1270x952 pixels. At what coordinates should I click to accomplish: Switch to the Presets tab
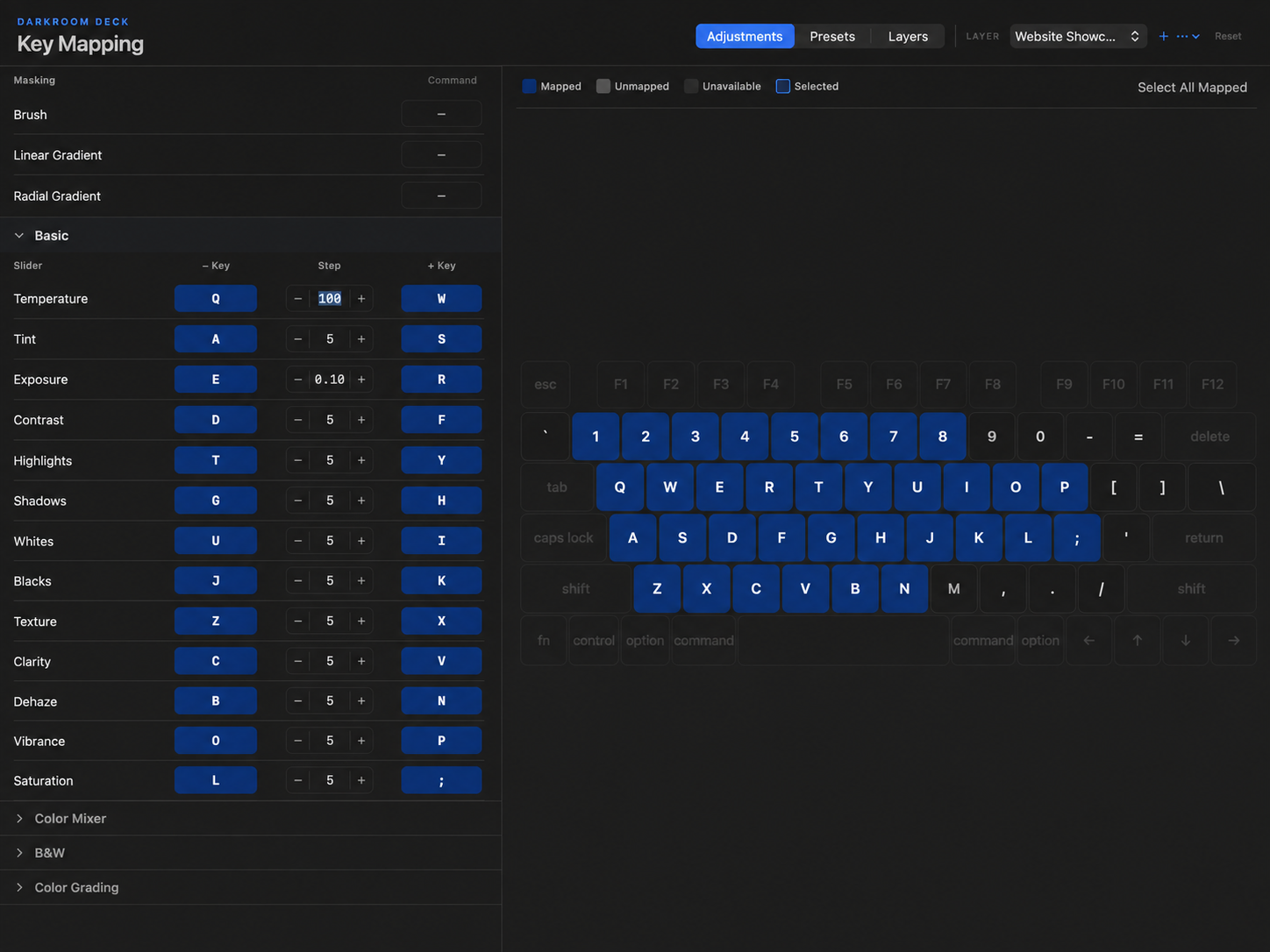pyautogui.click(x=832, y=36)
